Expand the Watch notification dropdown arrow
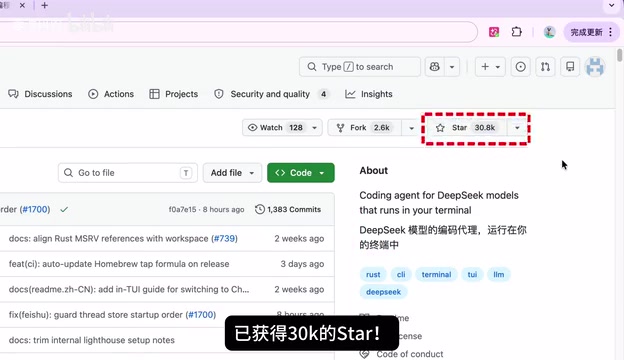The height and width of the screenshot is (360, 624). (x=314, y=128)
